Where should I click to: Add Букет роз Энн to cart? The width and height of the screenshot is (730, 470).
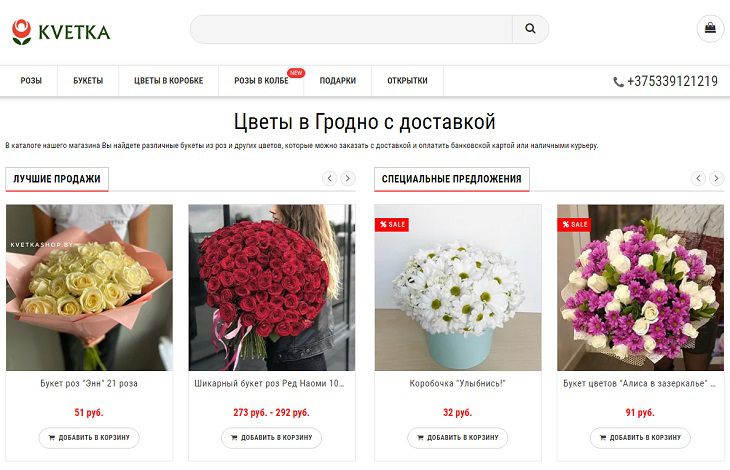pyautogui.click(x=89, y=438)
